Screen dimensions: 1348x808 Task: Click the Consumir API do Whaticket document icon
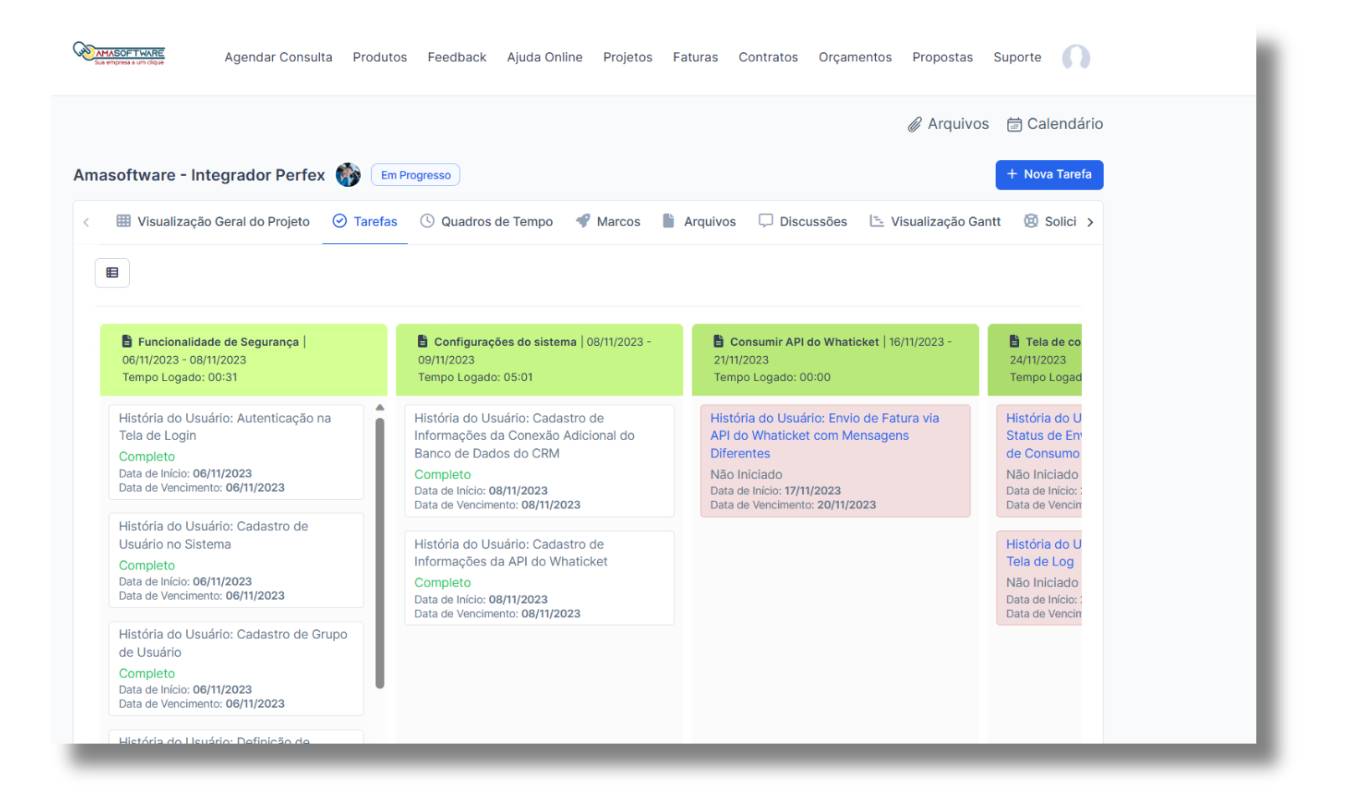coord(719,341)
